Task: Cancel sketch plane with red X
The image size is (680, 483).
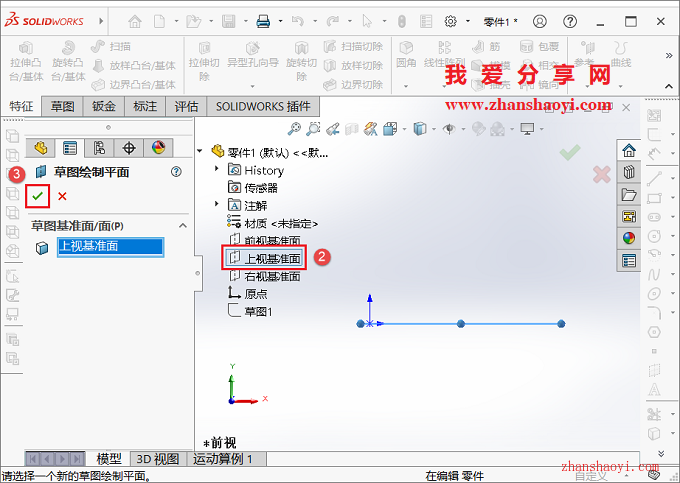Action: (x=62, y=196)
